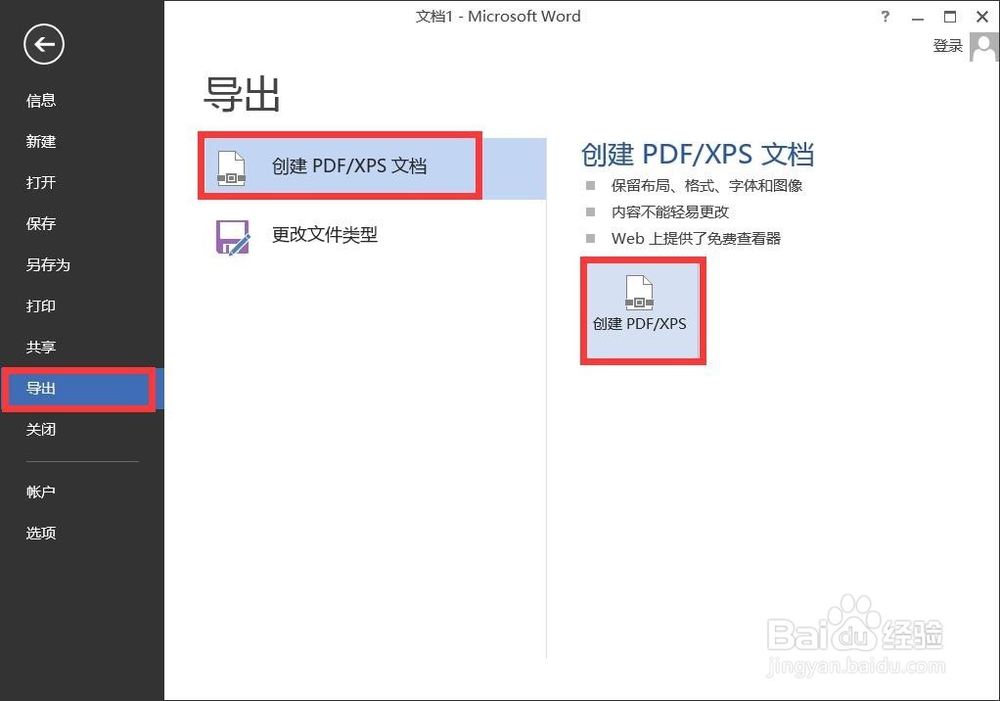1000x701 pixels.
Task: Click the document icon on 创建 PDF/XPS button
Action: [x=639, y=293]
